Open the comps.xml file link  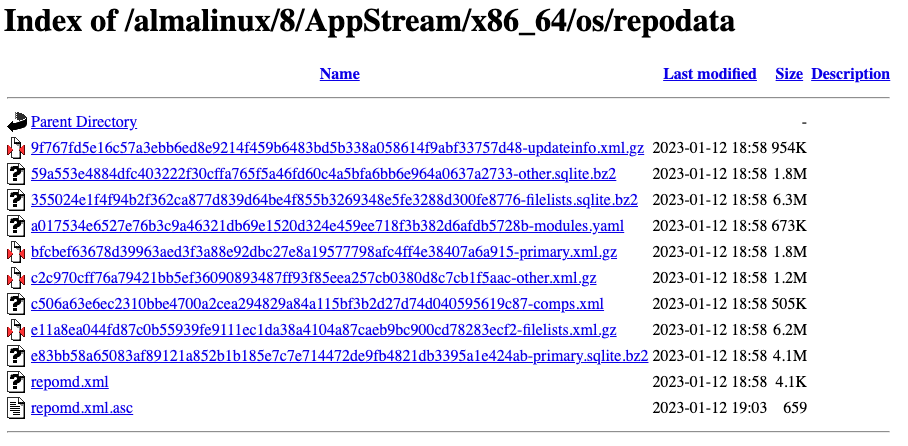tap(317, 304)
